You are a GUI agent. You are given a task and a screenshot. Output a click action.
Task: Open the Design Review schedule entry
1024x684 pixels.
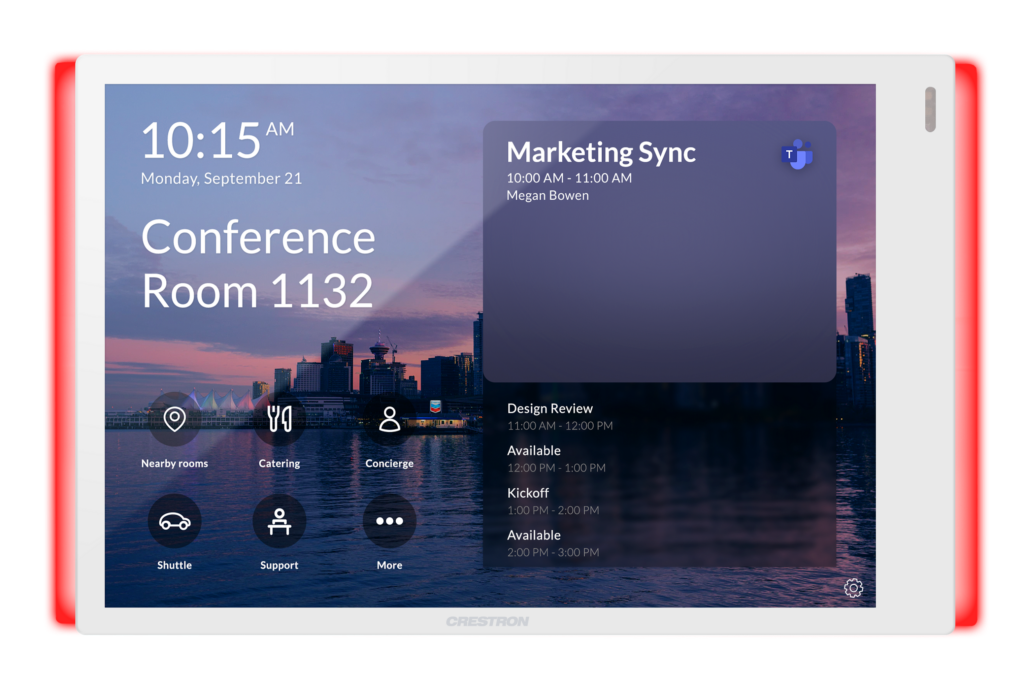click(x=549, y=408)
